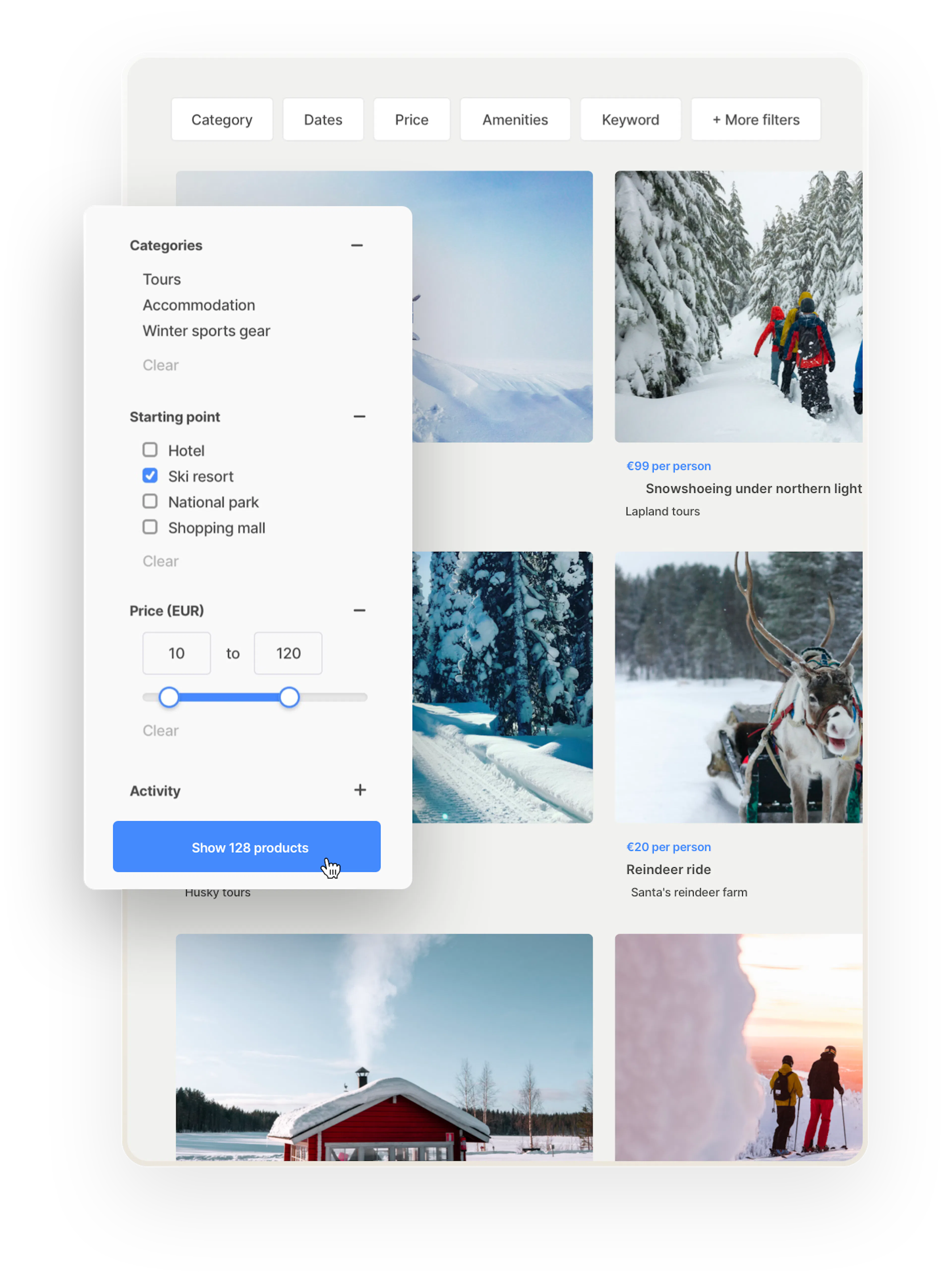Open the Amenities filter
Screen dimensions: 952x1282
[x=515, y=119]
